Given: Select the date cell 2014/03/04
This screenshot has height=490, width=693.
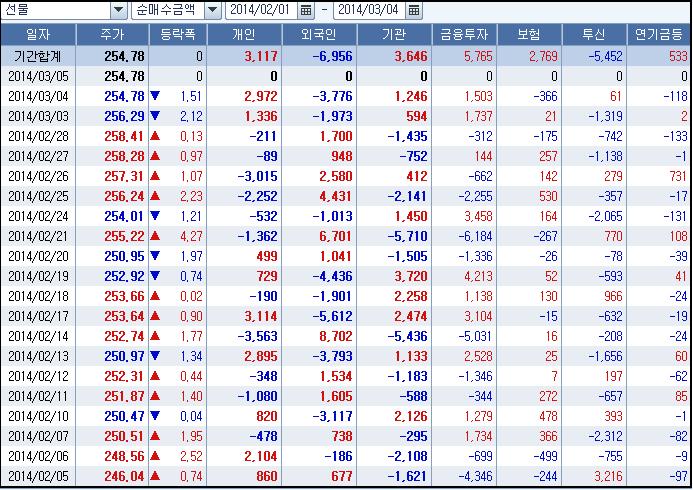Looking at the screenshot, I should 38,96.
